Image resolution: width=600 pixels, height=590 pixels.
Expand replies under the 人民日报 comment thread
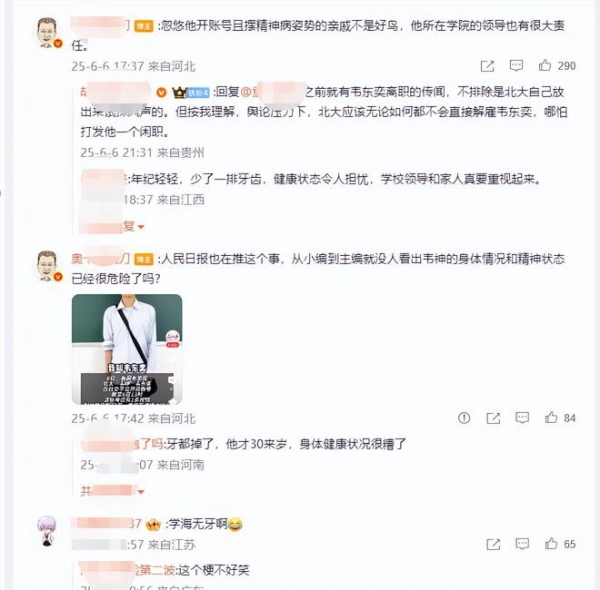pos(112,491)
